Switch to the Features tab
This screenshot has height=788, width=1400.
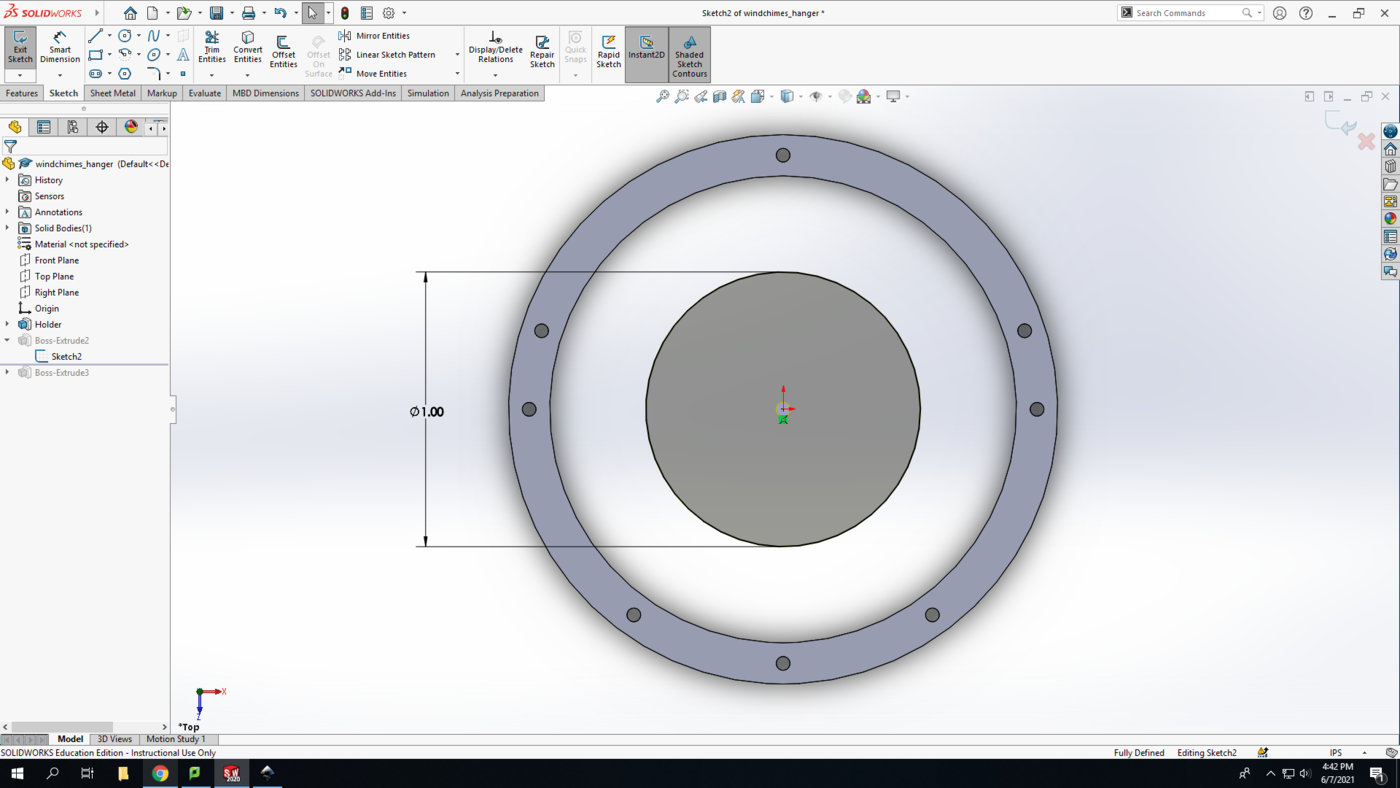[22, 93]
